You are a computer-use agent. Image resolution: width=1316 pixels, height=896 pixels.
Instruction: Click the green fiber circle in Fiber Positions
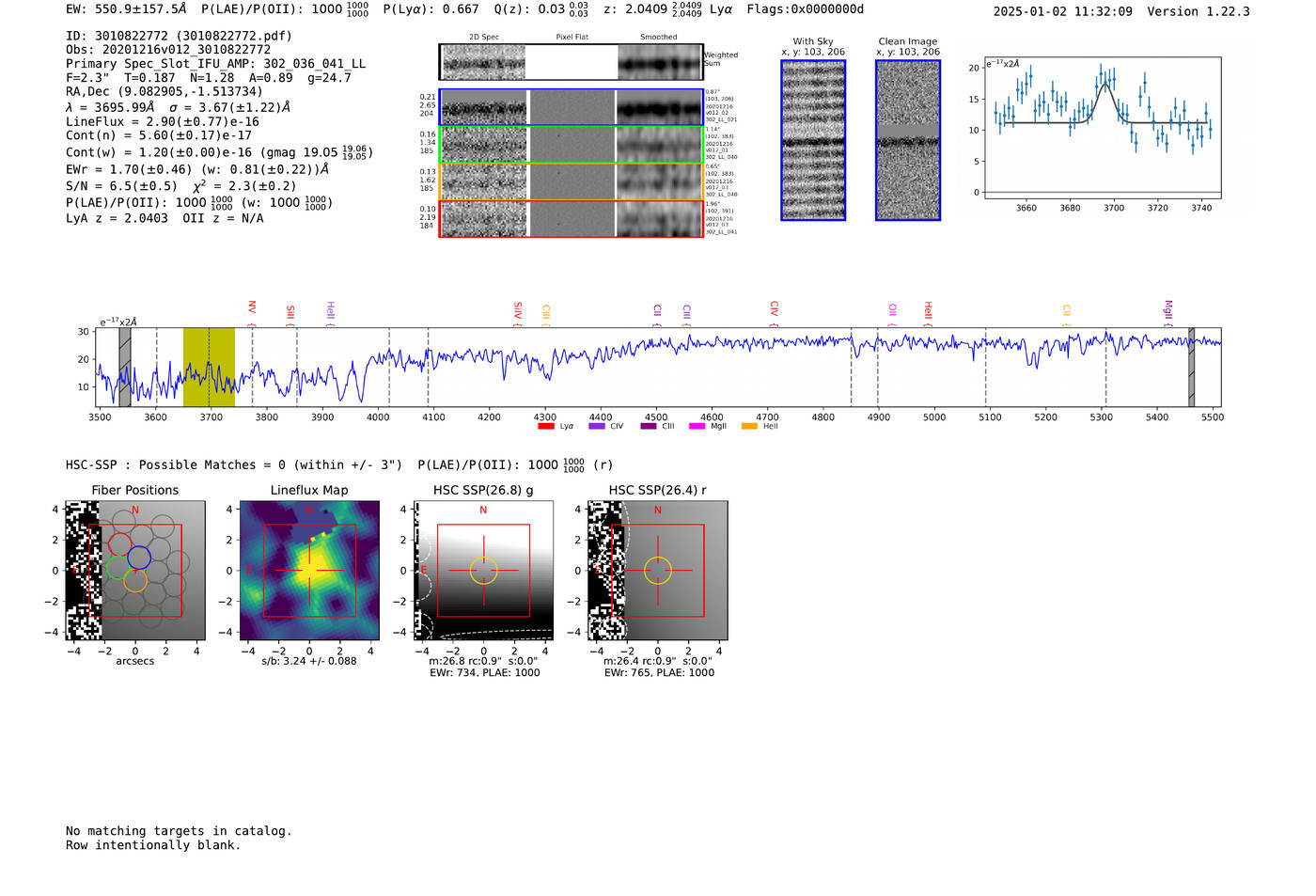(117, 567)
